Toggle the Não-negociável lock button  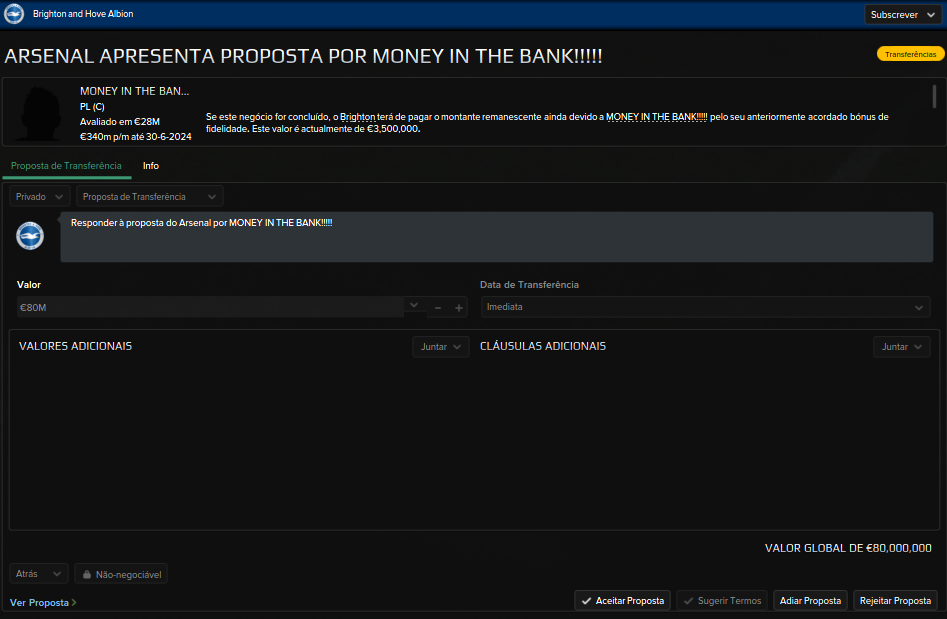121,574
